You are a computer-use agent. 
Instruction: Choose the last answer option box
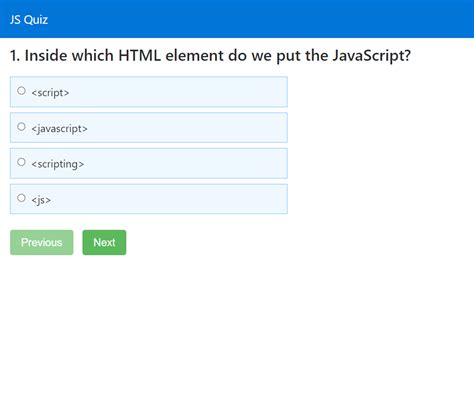click(149, 199)
